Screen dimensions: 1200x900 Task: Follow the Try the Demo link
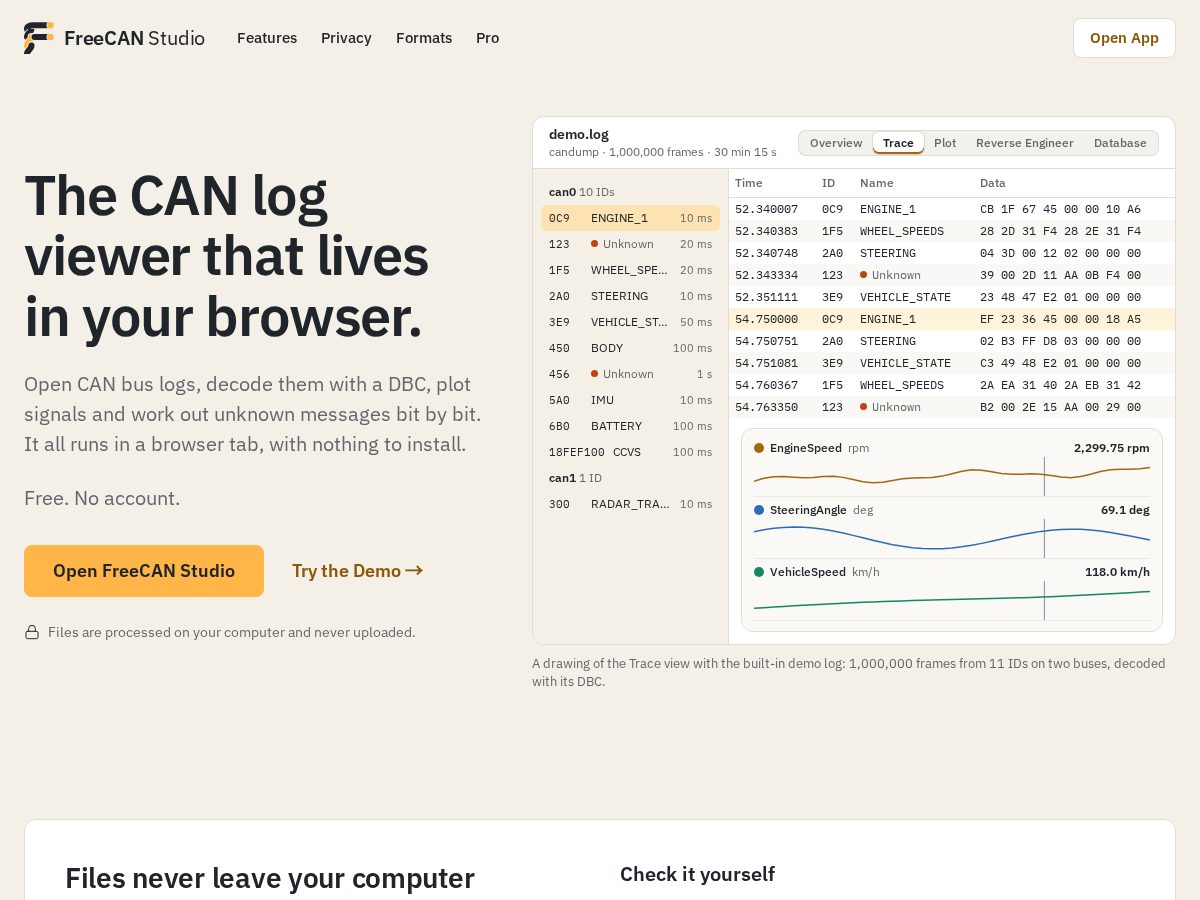357,571
